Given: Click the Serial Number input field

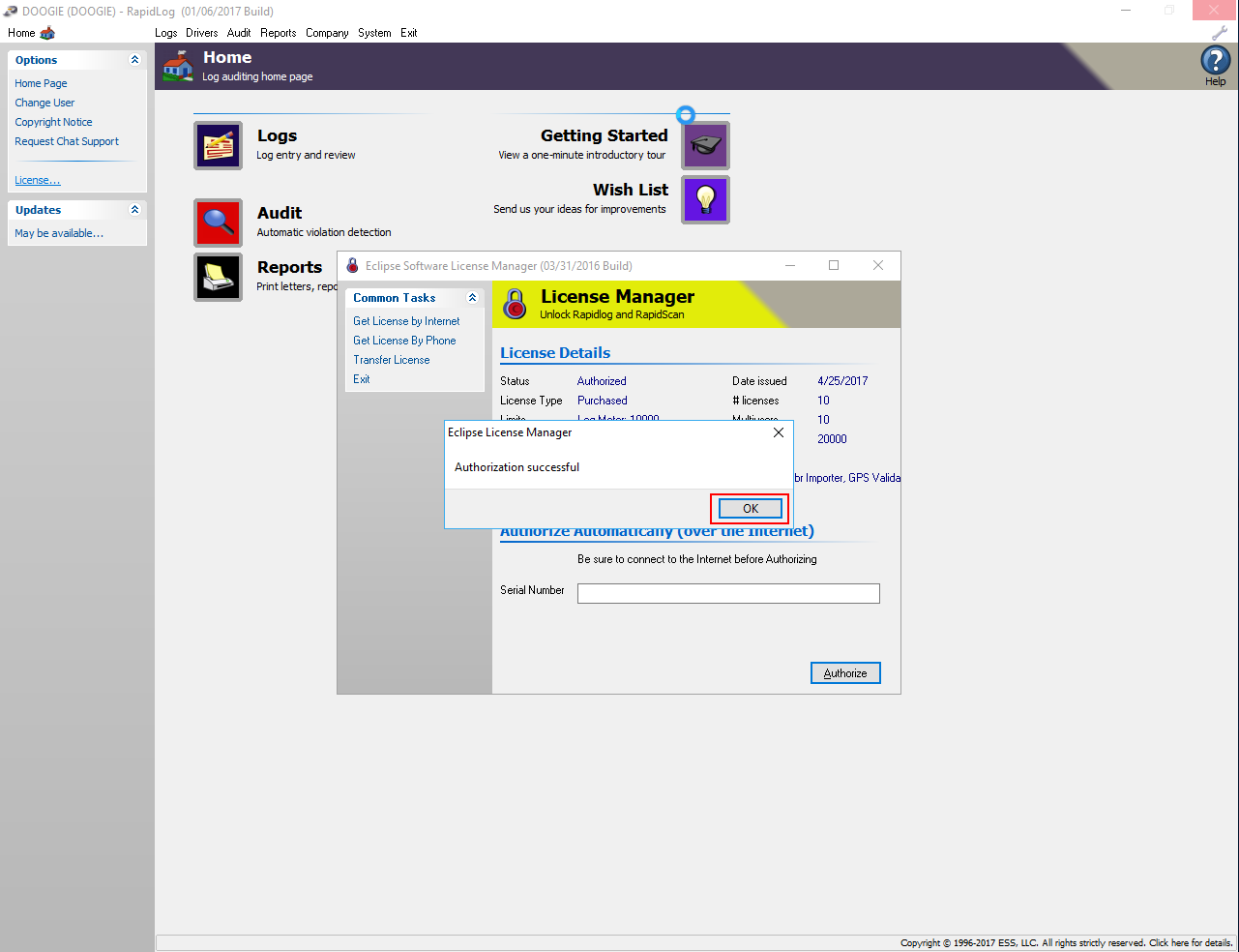Looking at the screenshot, I should (727, 593).
